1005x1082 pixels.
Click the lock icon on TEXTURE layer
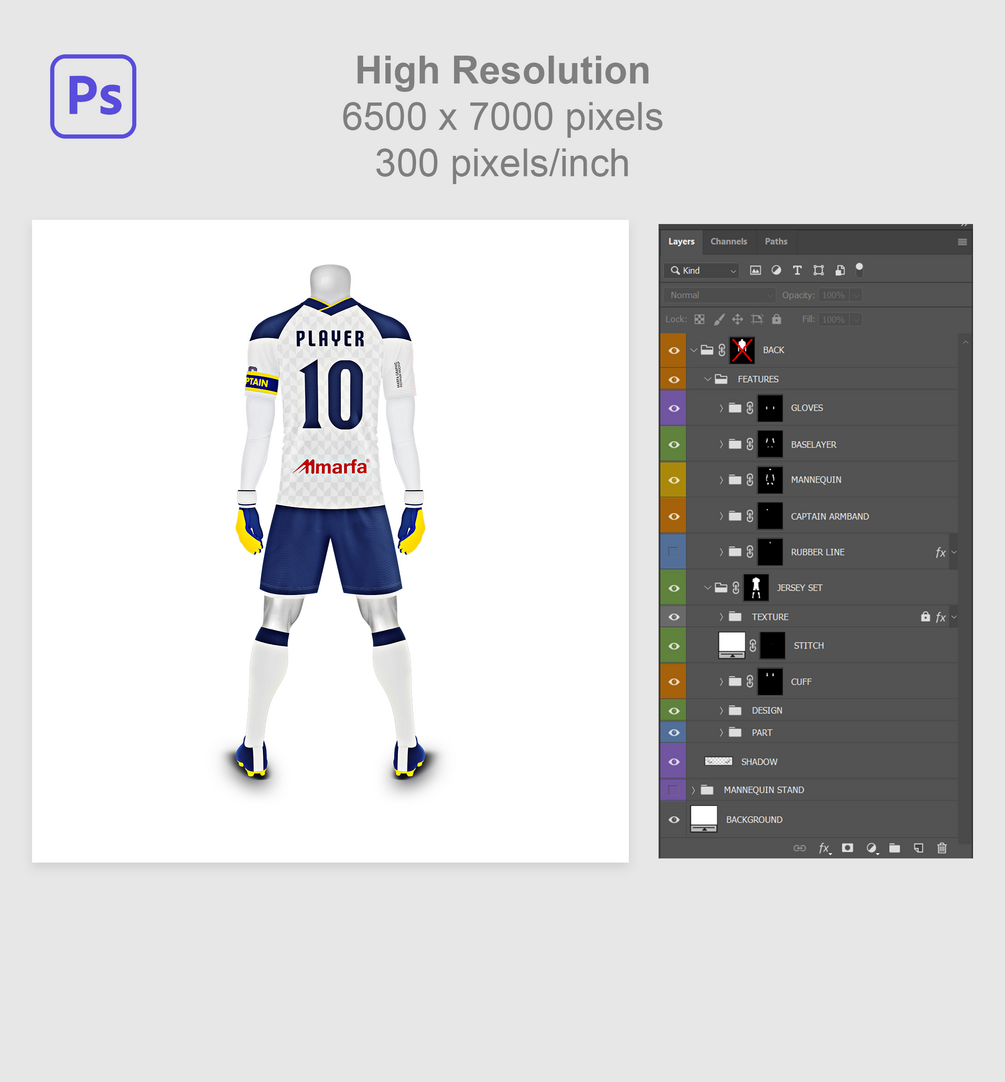point(925,616)
